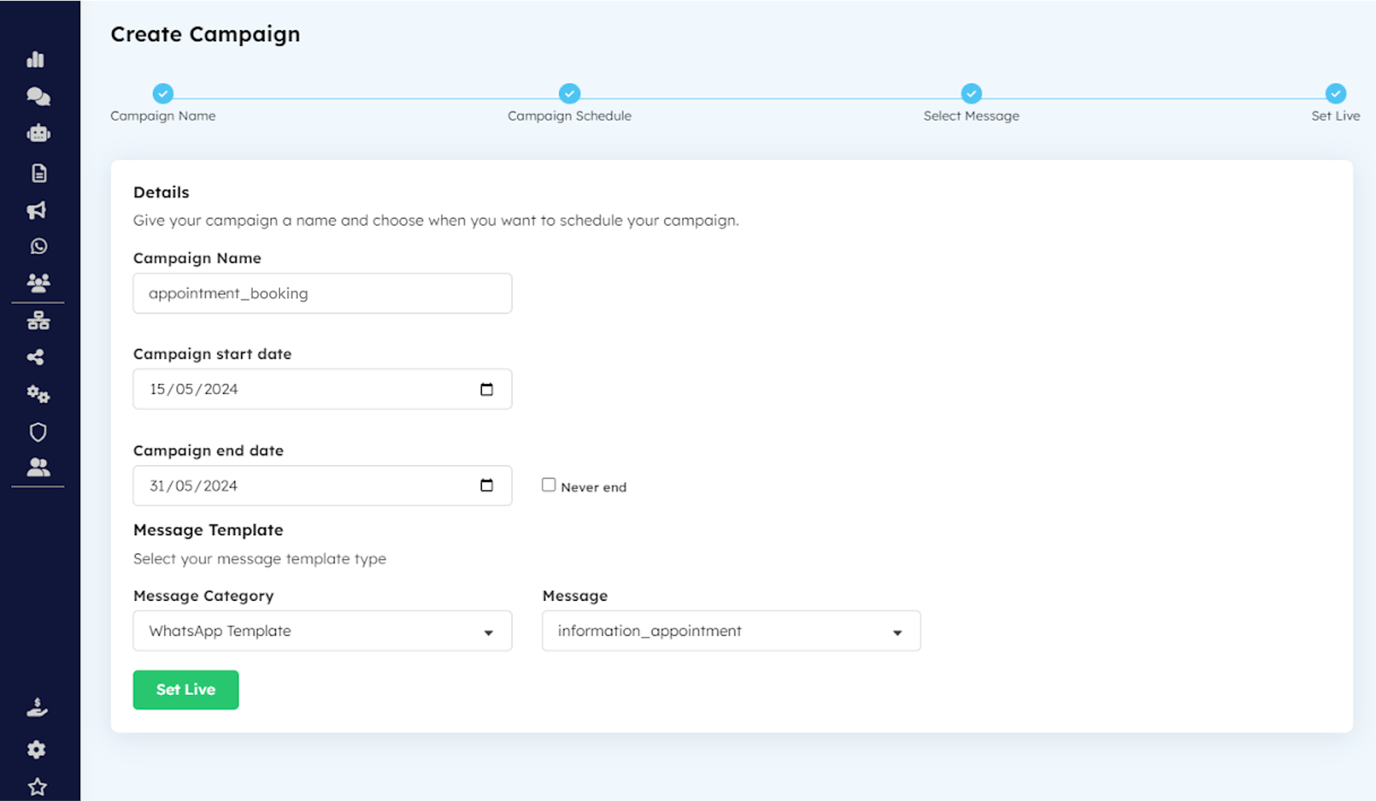Open the megaphone campaigns icon
Screen dimensions: 1376x801
(x=37, y=209)
